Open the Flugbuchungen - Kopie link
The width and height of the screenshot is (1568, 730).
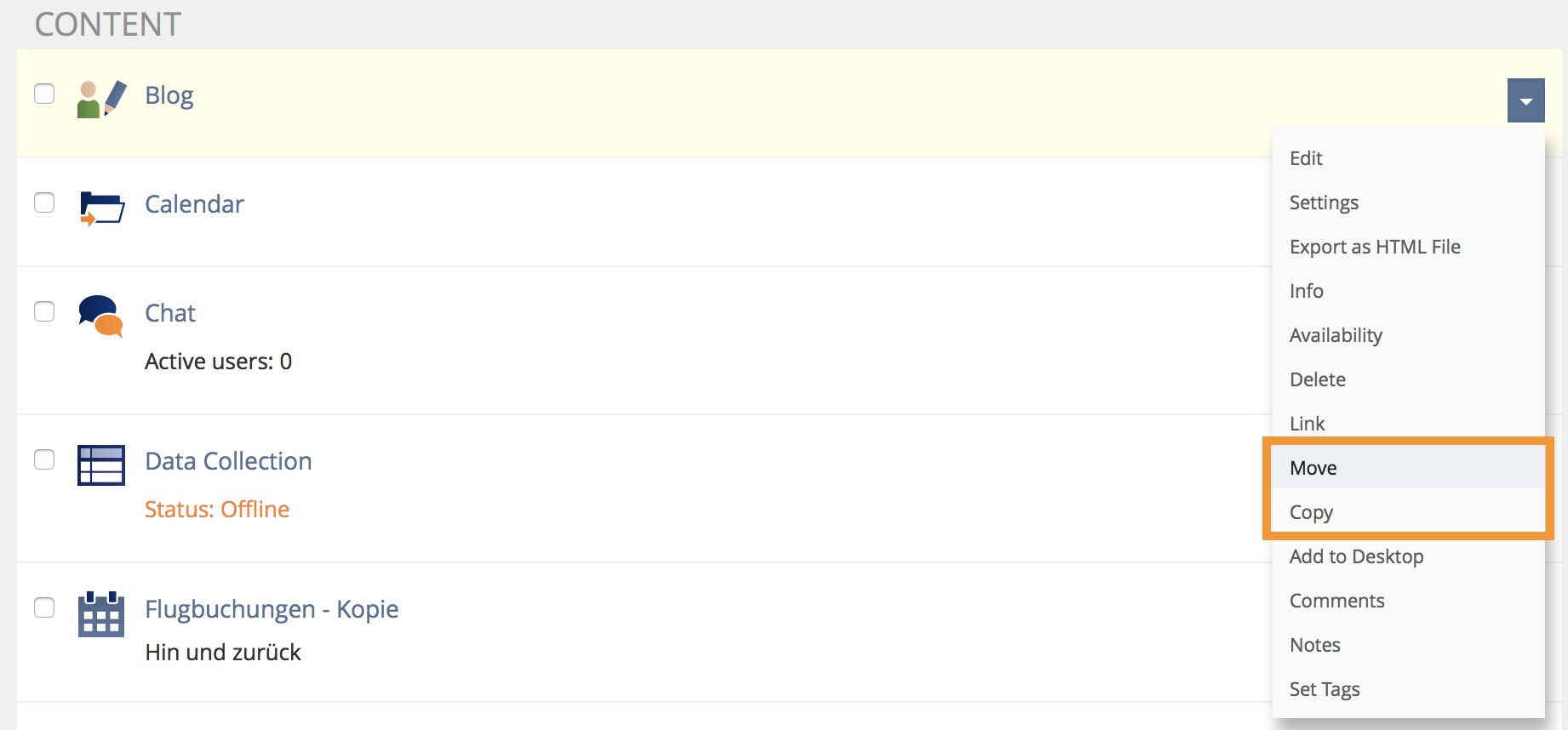click(272, 609)
